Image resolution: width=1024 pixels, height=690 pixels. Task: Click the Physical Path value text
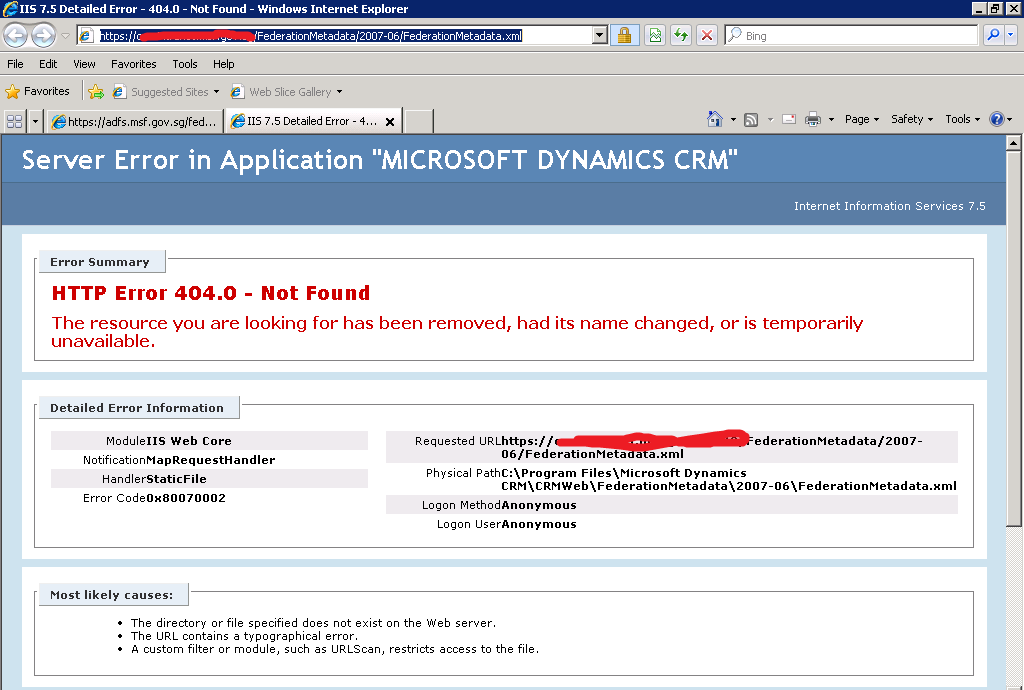(x=729, y=479)
